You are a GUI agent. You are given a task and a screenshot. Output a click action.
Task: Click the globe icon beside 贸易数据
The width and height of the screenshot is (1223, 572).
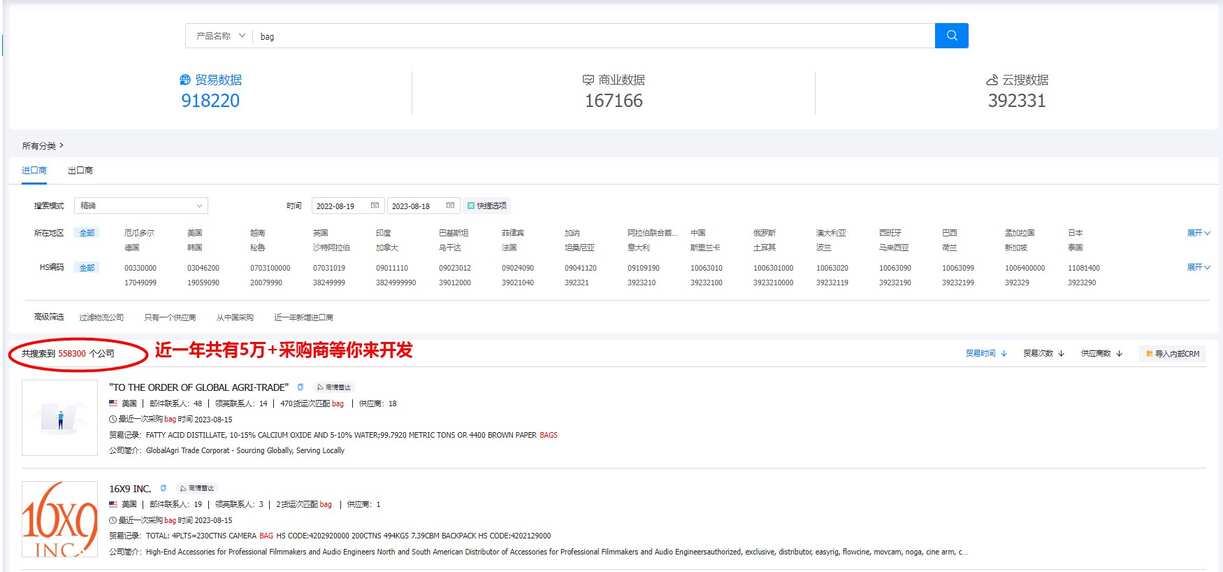click(x=185, y=80)
